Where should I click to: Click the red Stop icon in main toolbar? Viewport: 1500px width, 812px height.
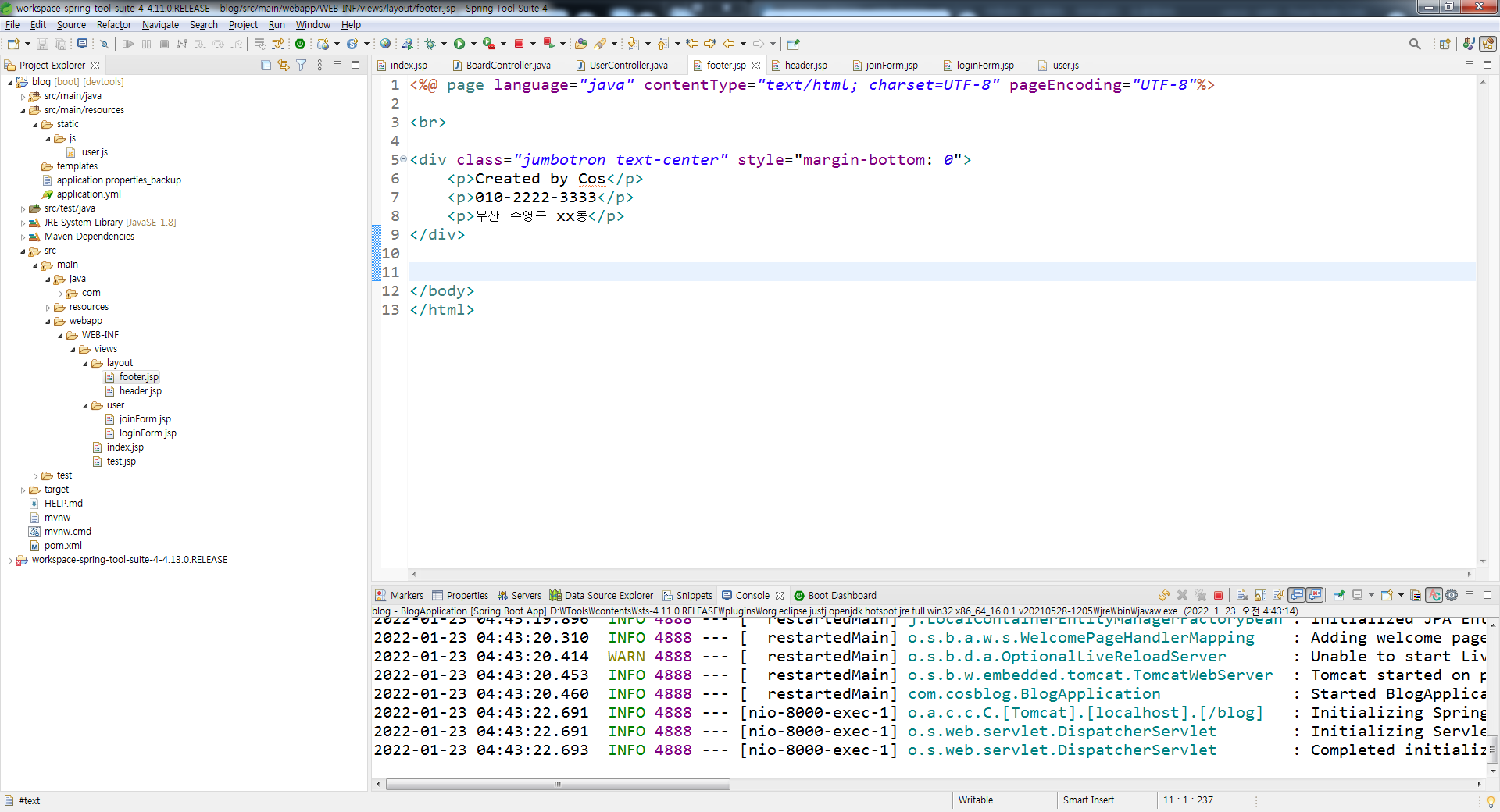[x=519, y=44]
